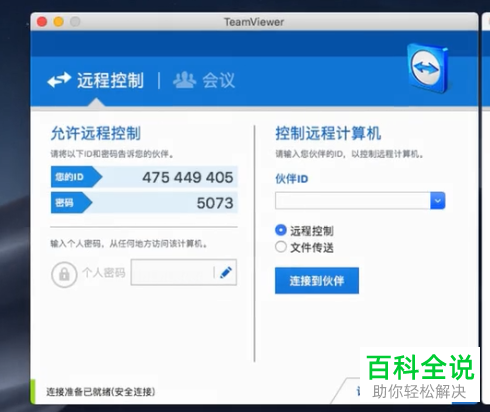Click the pencil edit icon for 个人密码

click(226, 272)
